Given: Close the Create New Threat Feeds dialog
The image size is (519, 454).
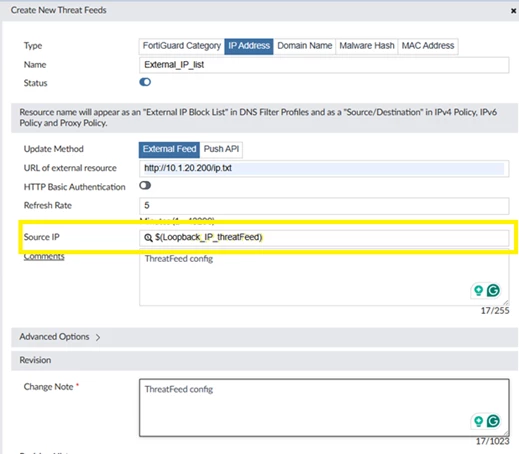Looking at the screenshot, I should click(x=513, y=11).
